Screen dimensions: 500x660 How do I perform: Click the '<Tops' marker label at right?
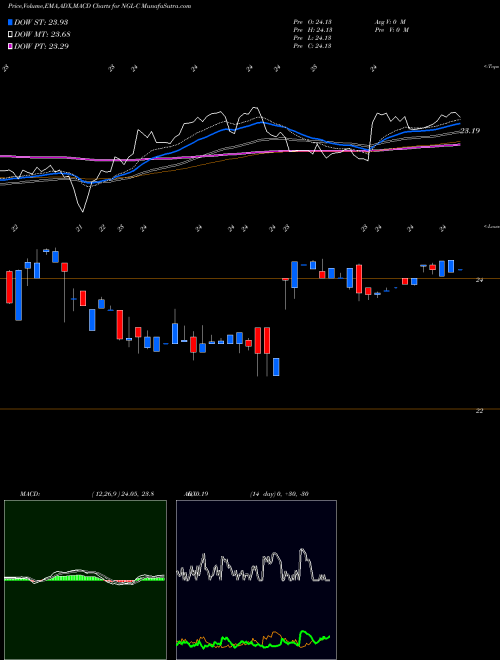click(x=491, y=67)
